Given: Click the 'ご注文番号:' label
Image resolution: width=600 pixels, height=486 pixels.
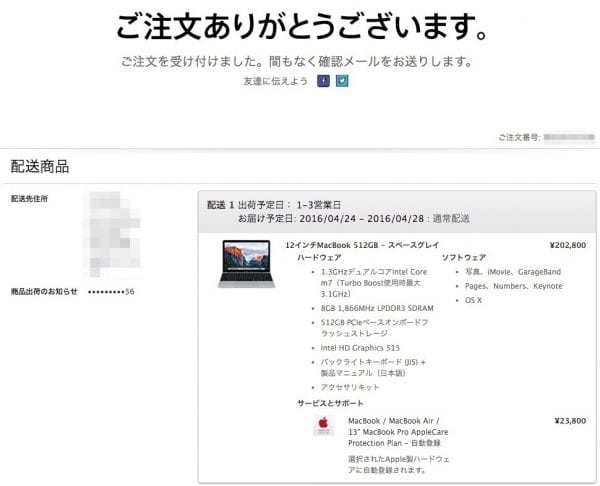Looking at the screenshot, I should pos(519,137).
